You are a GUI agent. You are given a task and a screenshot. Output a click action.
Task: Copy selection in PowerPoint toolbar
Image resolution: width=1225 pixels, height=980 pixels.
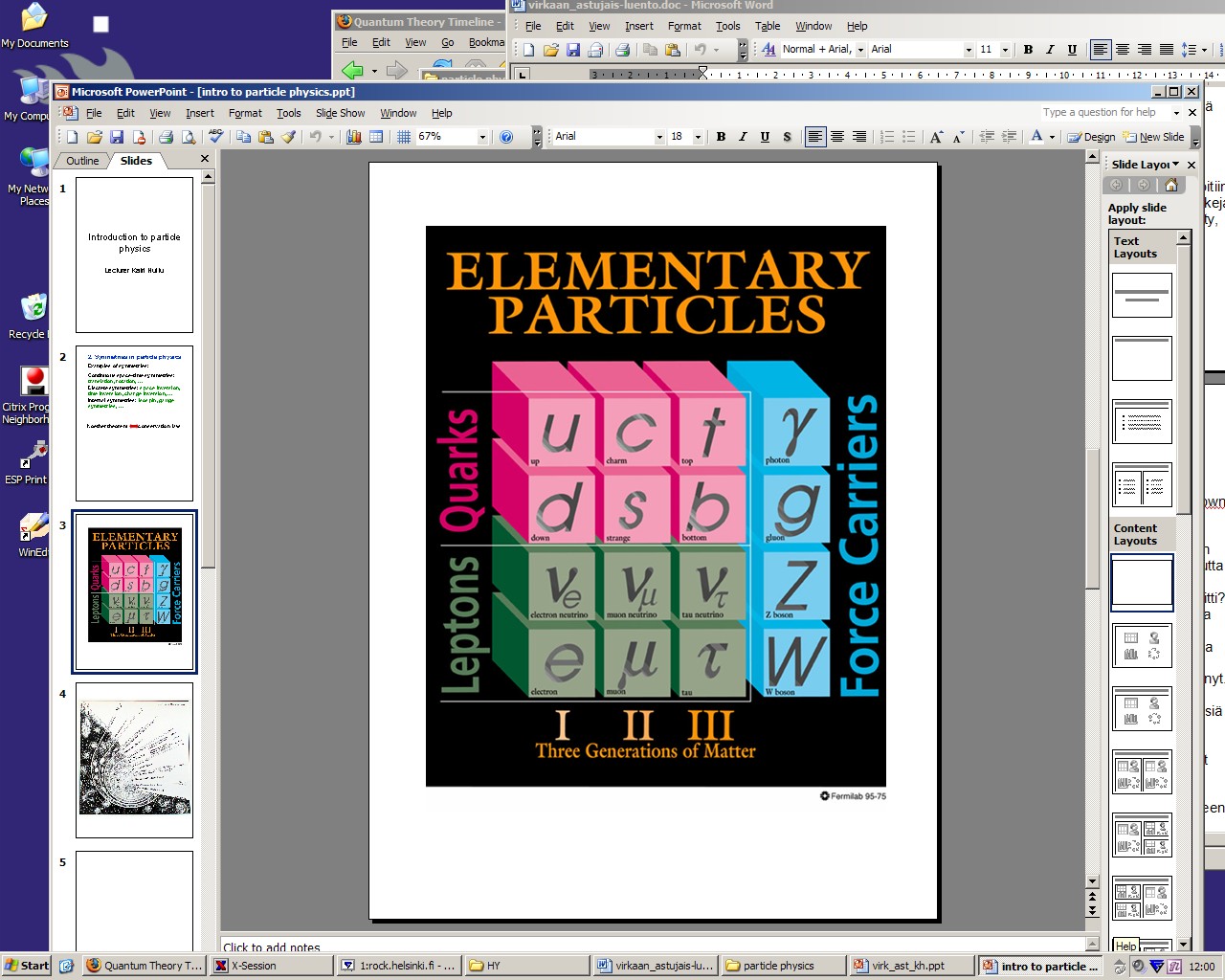pos(243,137)
